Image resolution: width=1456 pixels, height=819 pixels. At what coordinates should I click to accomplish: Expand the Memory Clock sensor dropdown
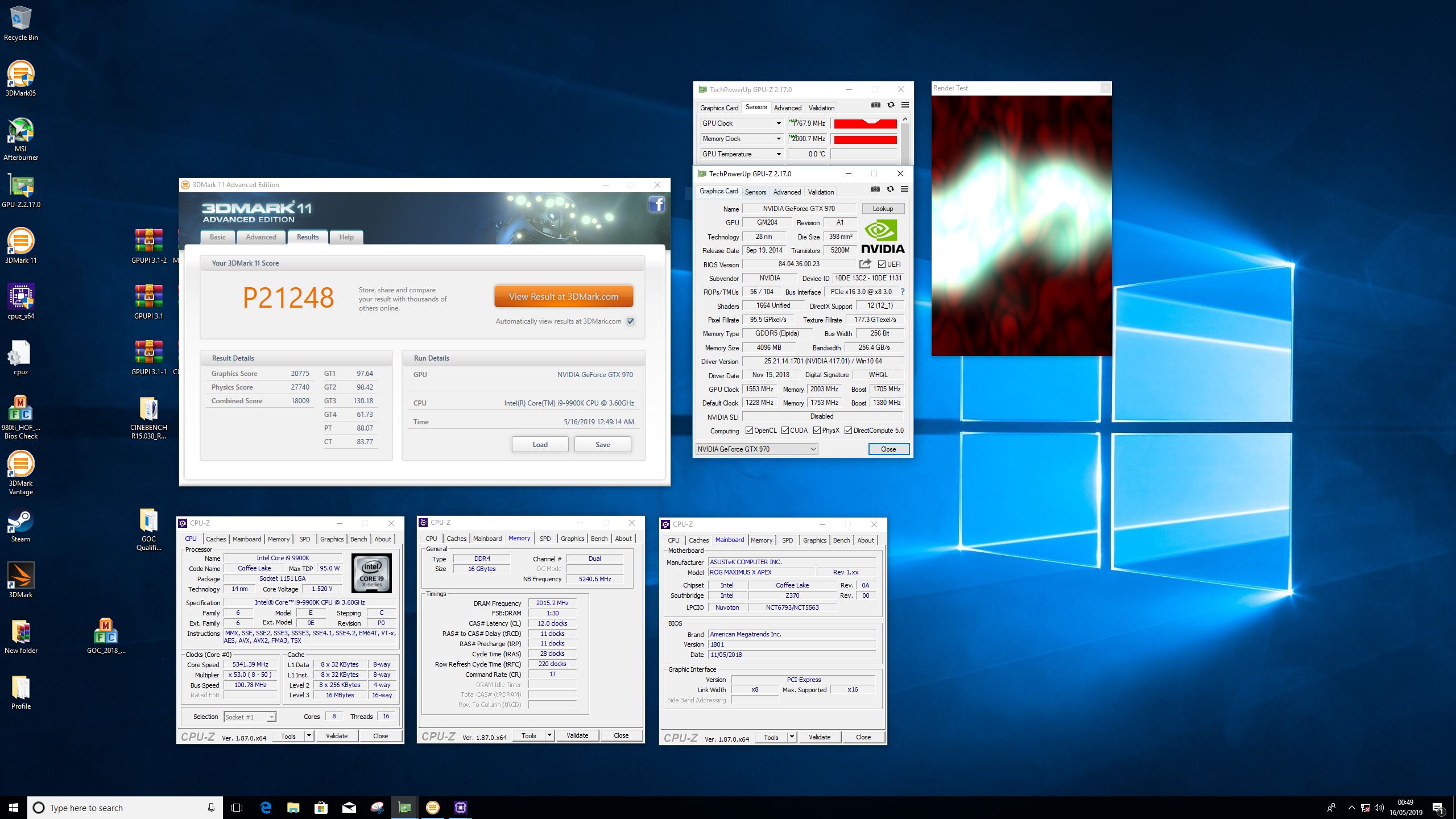coord(779,139)
